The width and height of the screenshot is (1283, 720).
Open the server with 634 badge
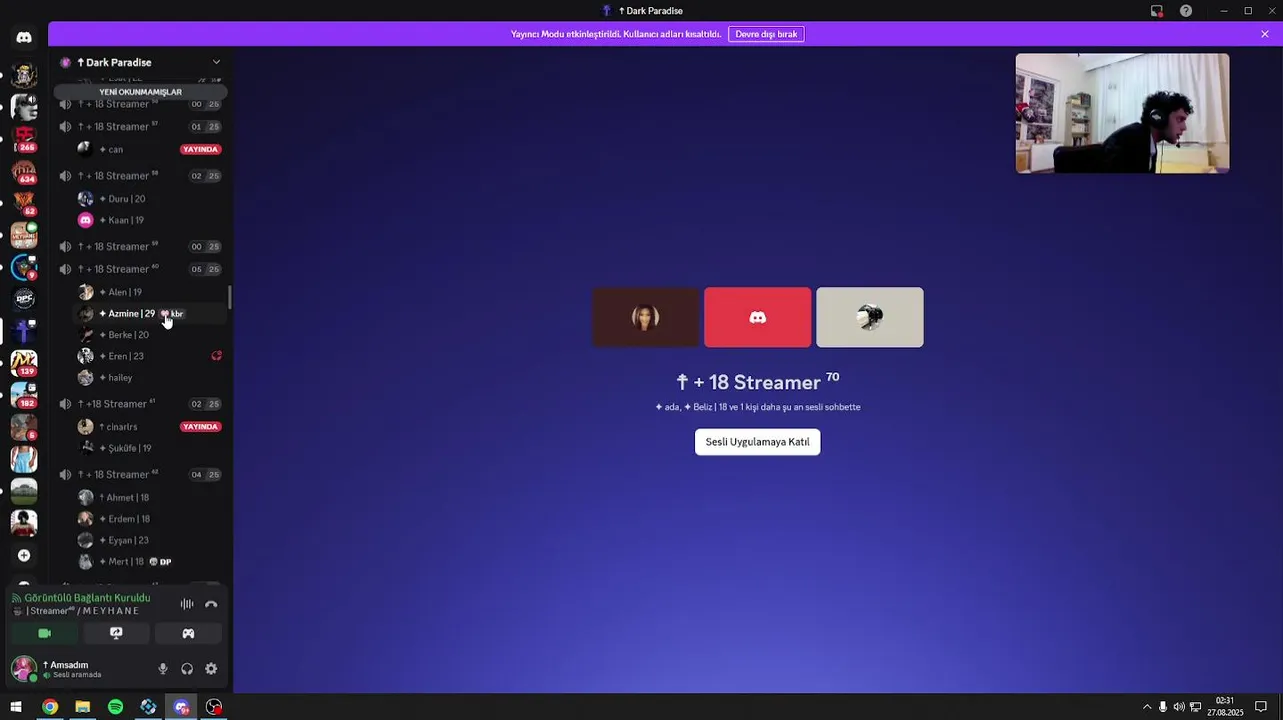(24, 172)
